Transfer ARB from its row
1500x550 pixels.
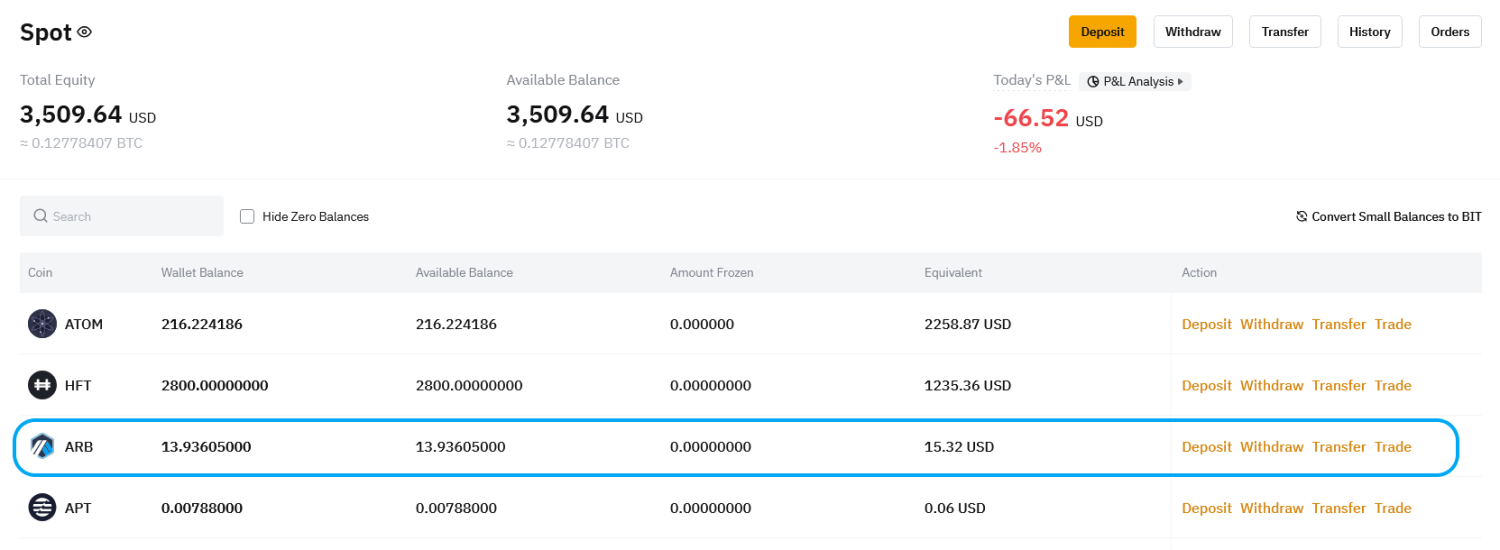[1339, 447]
